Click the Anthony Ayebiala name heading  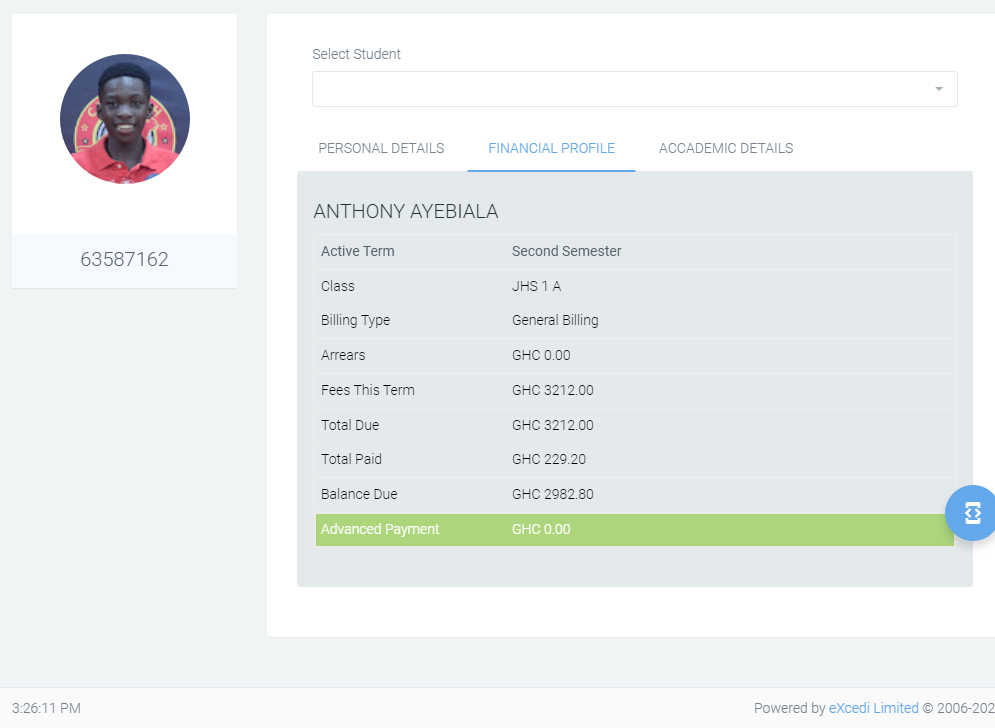click(405, 211)
